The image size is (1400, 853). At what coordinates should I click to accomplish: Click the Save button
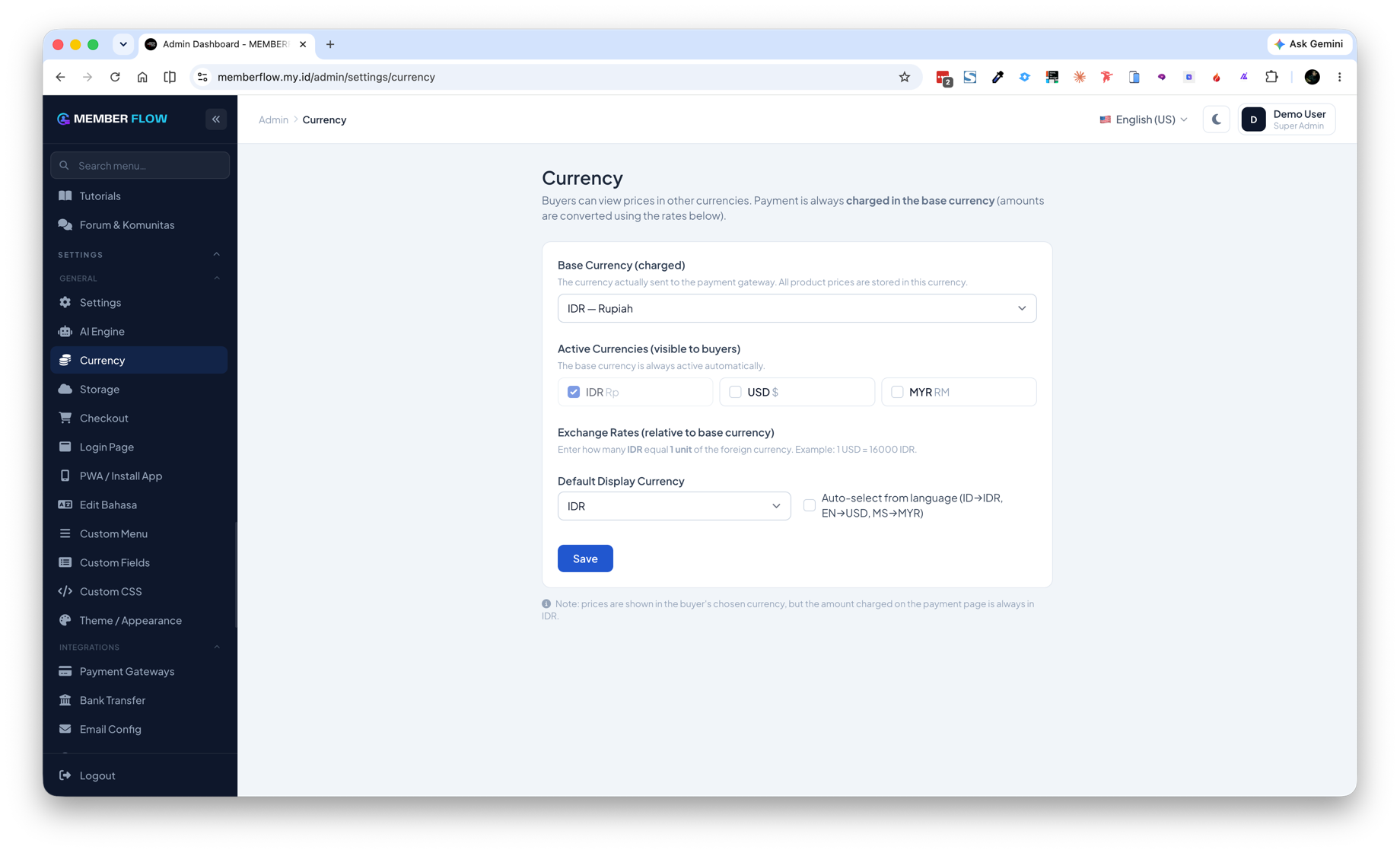[585, 559]
